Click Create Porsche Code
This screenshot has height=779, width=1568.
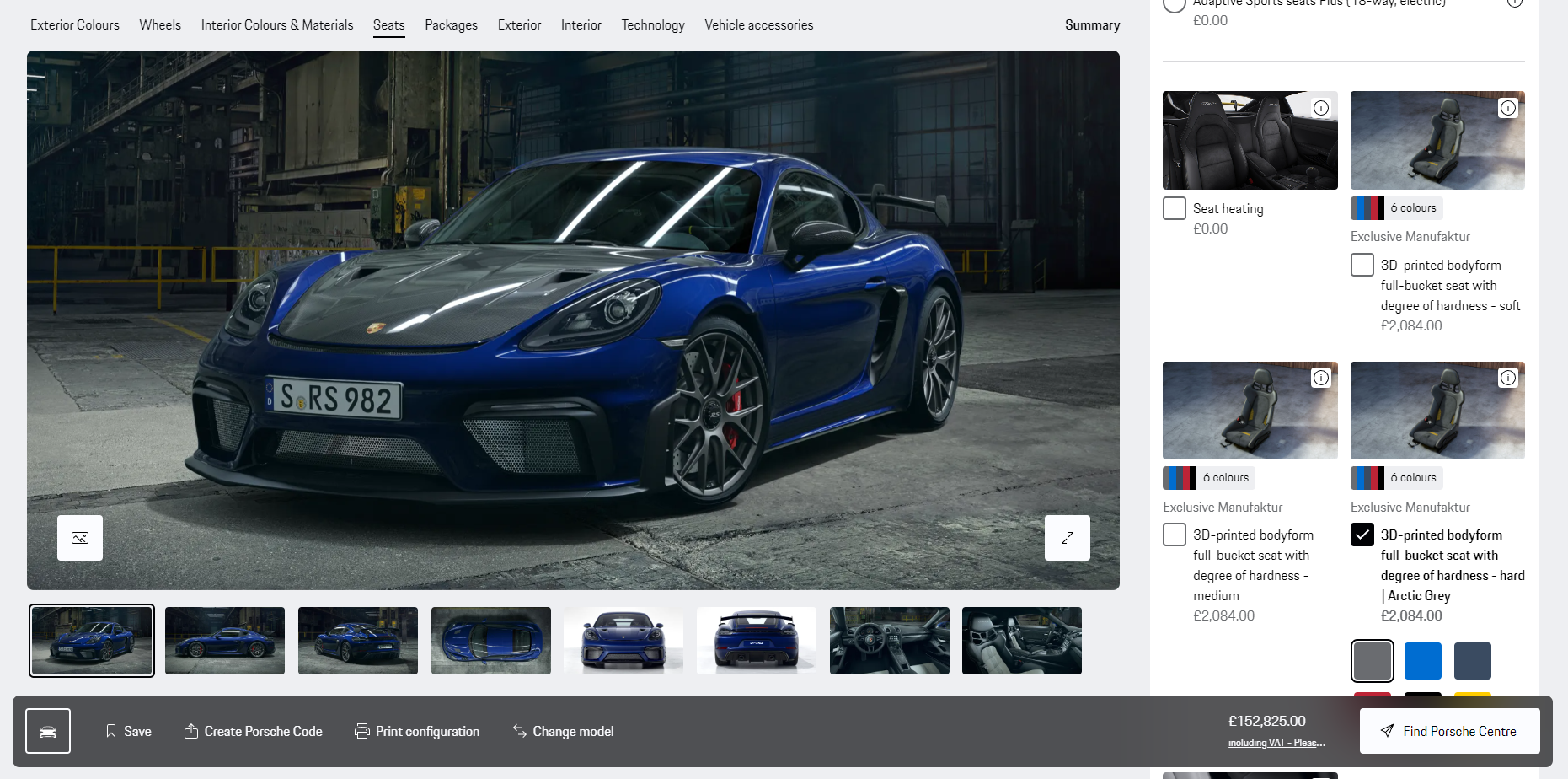[253, 731]
